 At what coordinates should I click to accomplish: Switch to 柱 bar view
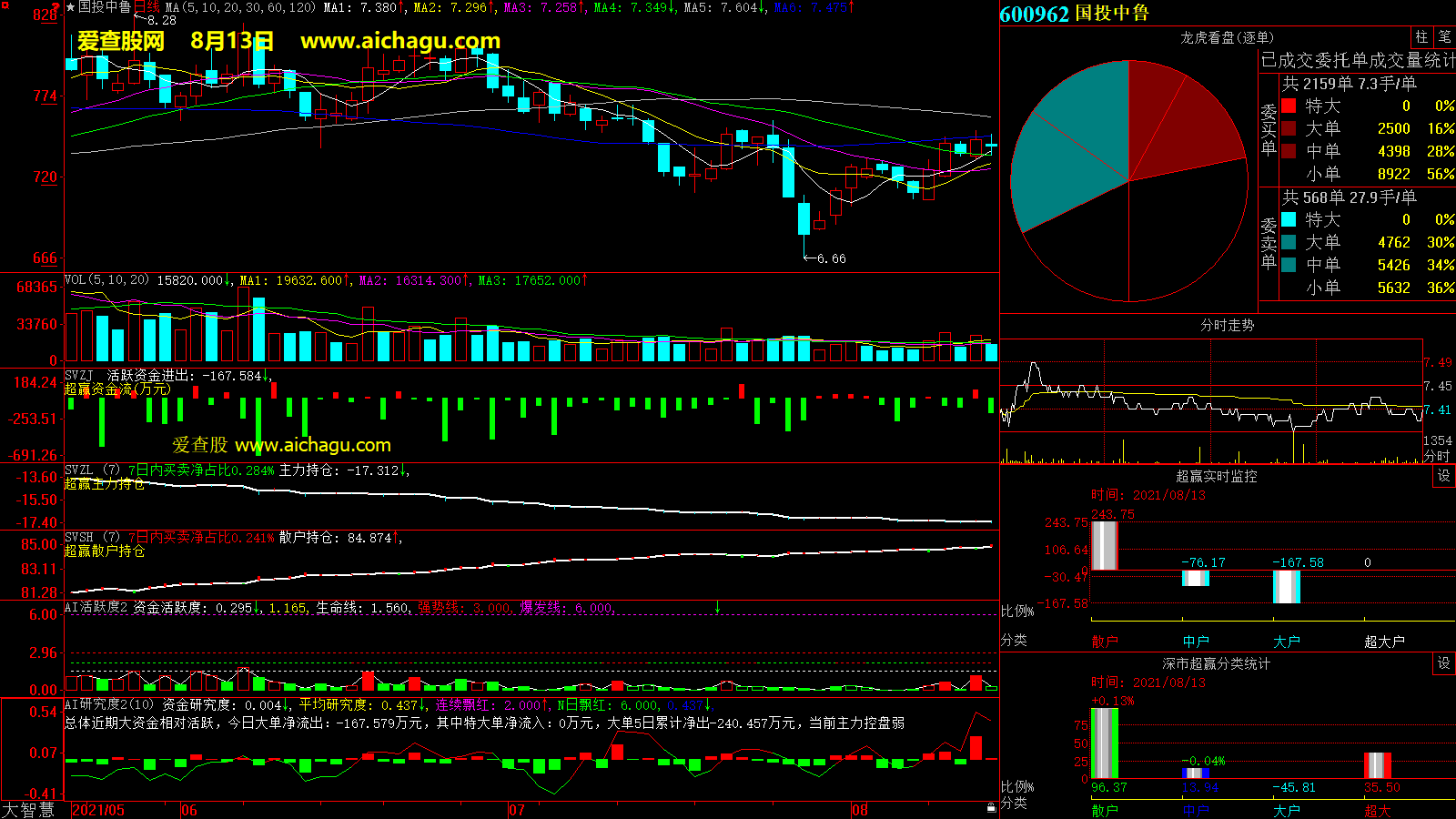pyautogui.click(x=1421, y=37)
